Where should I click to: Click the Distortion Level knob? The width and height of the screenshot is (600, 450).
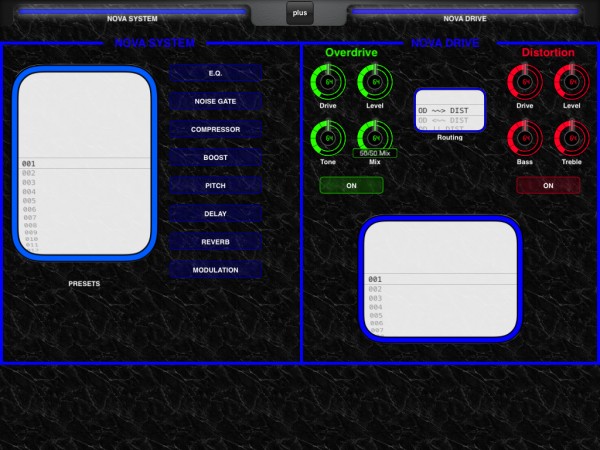(x=572, y=82)
